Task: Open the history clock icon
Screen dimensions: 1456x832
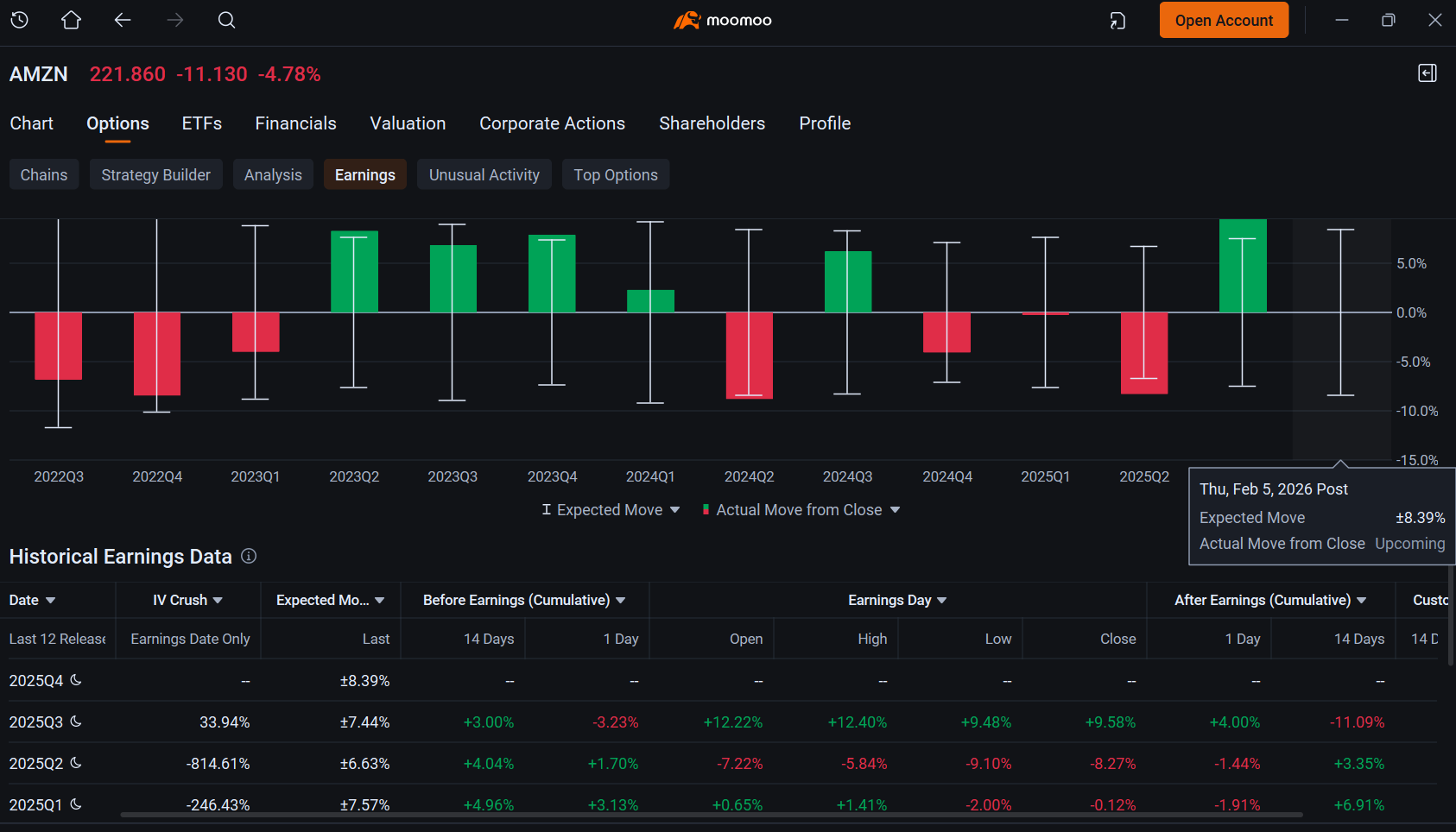Action: coord(20,20)
